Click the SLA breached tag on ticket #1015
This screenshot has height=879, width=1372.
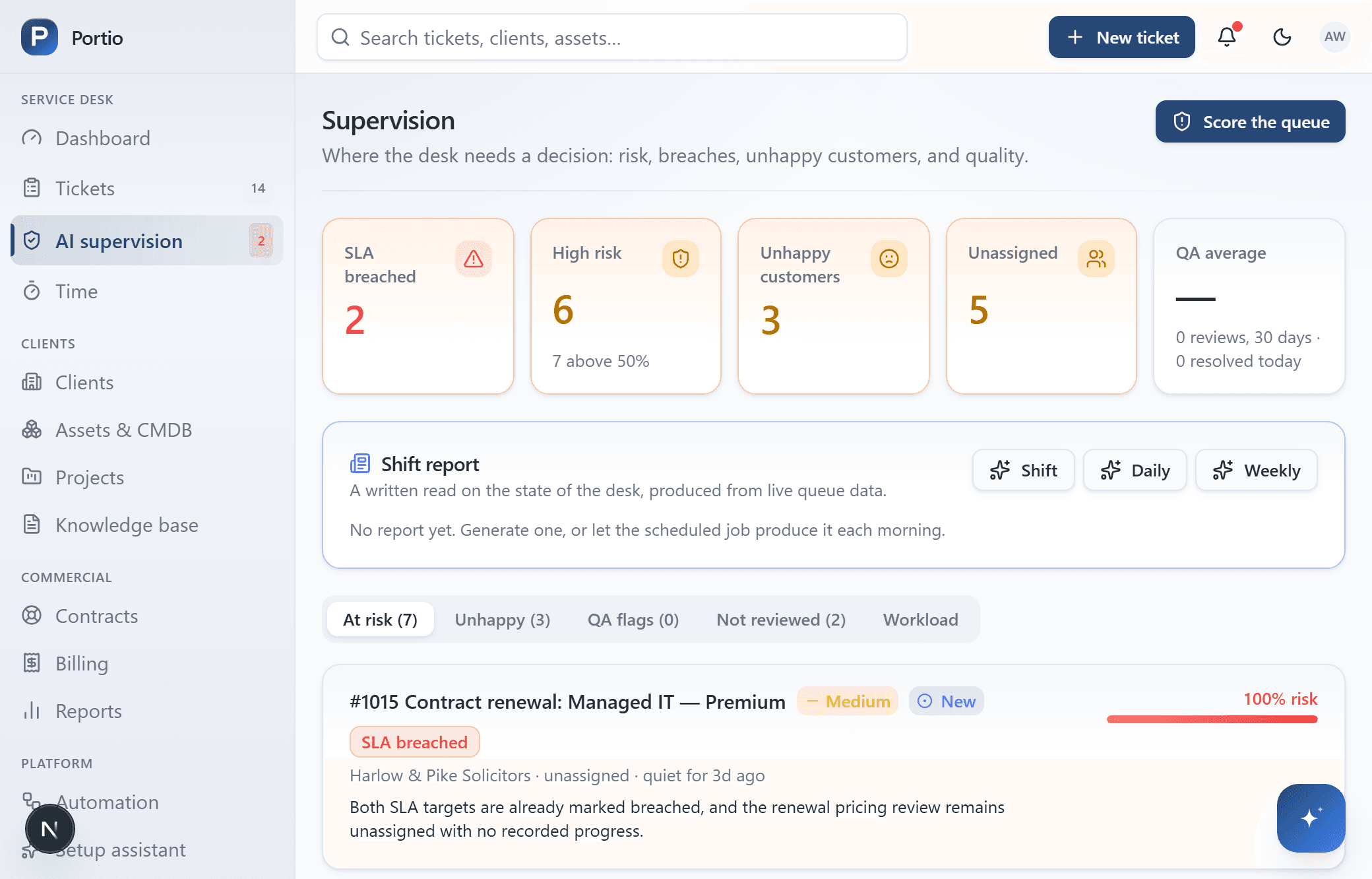click(414, 742)
